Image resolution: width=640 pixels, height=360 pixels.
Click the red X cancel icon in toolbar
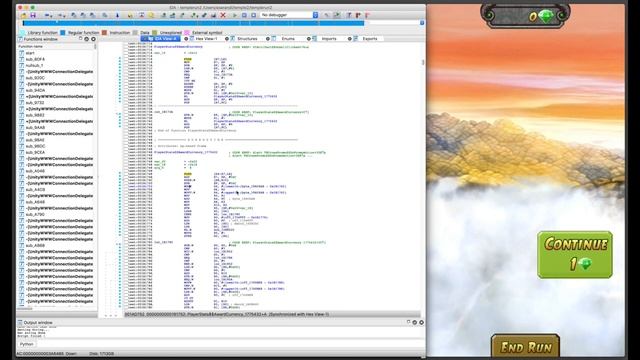pyautogui.click(x=223, y=15)
